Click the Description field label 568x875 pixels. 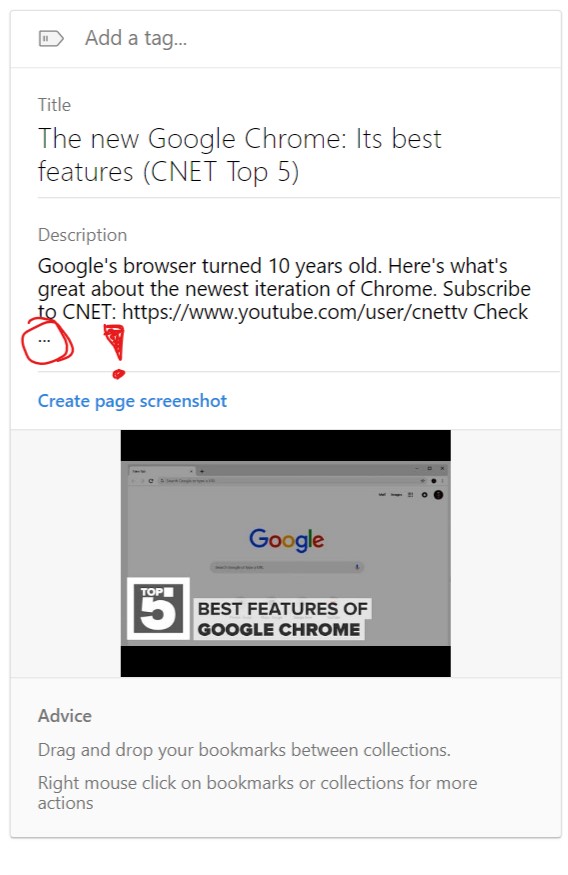pyautogui.click(x=83, y=234)
